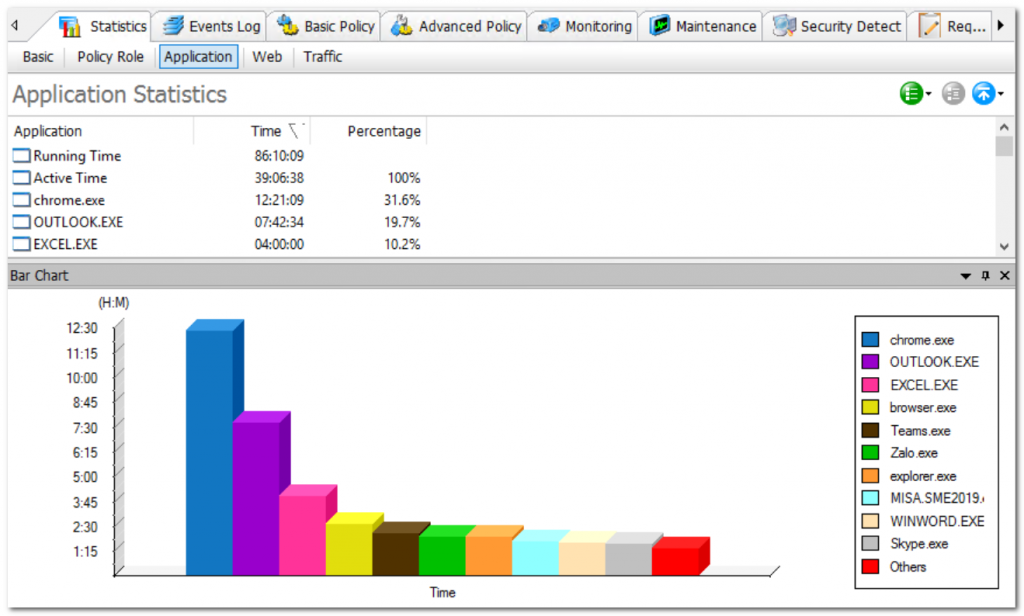Image resolution: width=1024 pixels, height=616 pixels.
Task: Click the browser.exe legend swatch
Action: point(870,408)
